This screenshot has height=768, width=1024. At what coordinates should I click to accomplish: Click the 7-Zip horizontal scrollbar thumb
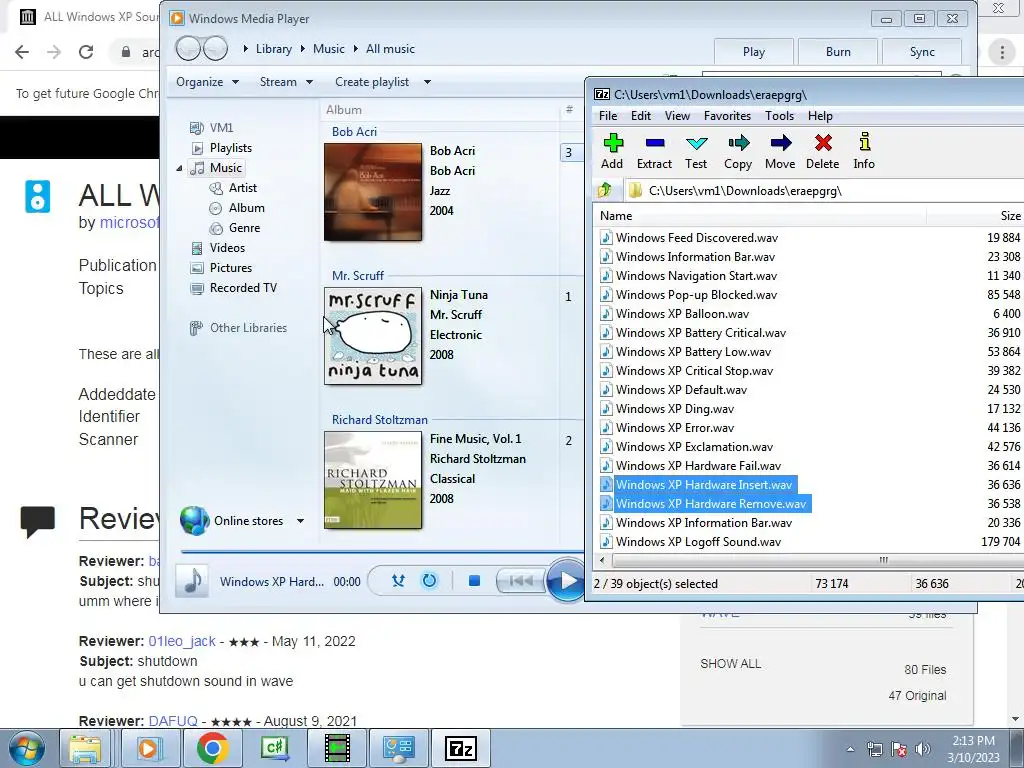(x=882, y=560)
